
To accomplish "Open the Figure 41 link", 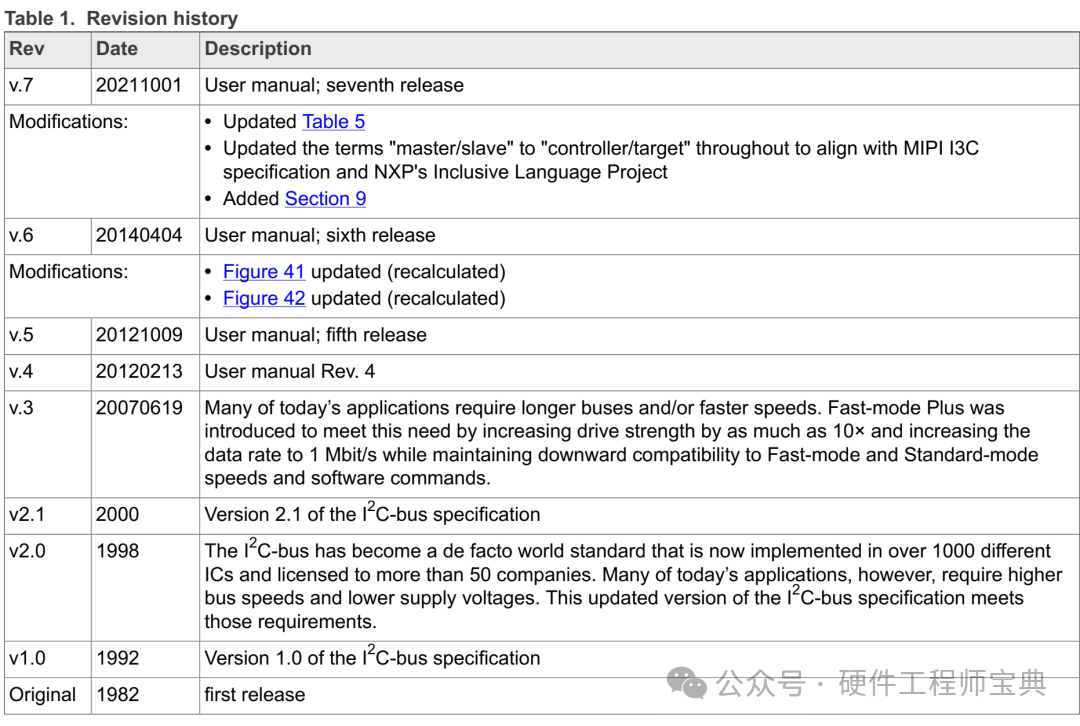I will click(264, 272).
